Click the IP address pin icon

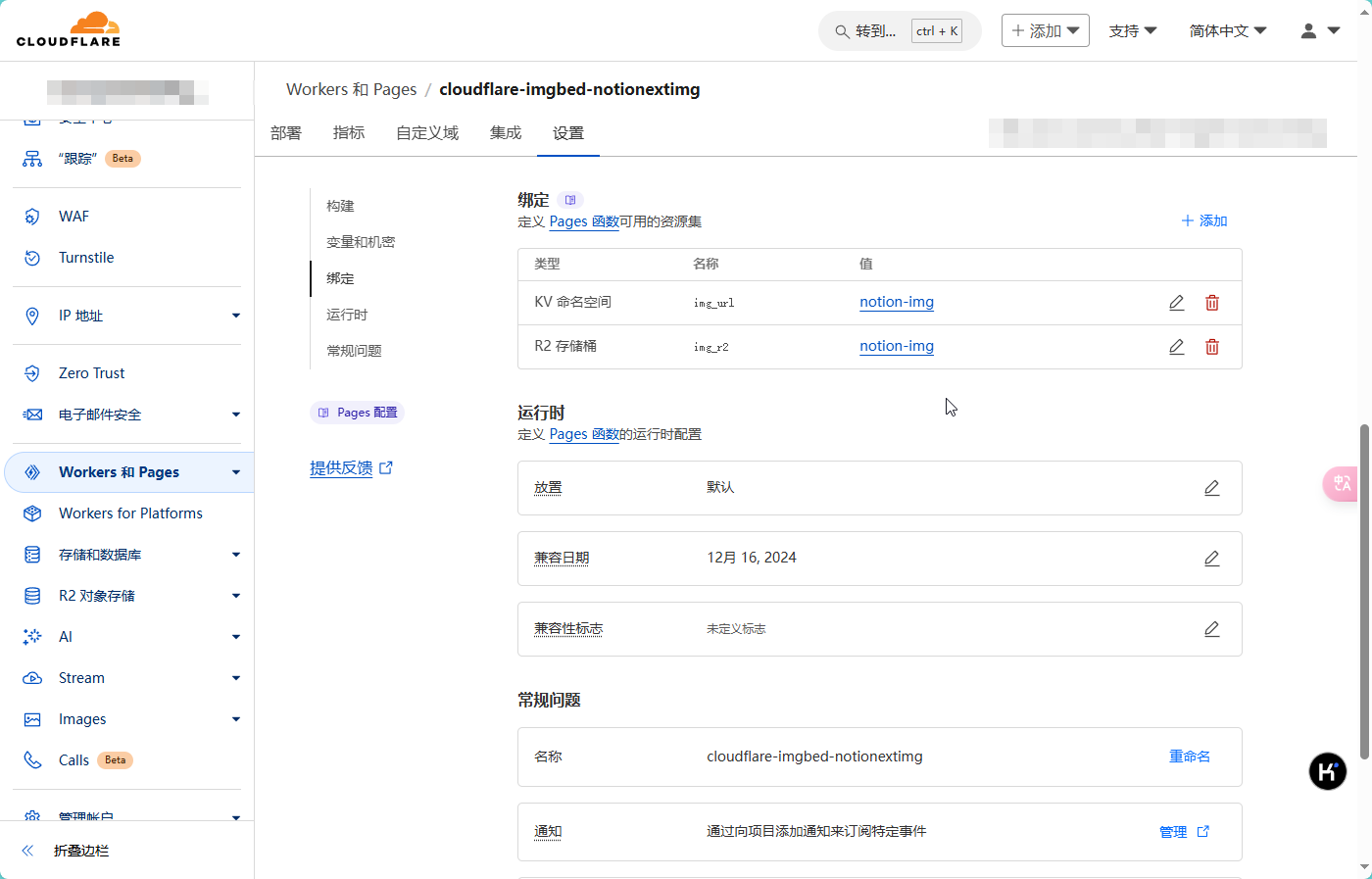[32, 316]
